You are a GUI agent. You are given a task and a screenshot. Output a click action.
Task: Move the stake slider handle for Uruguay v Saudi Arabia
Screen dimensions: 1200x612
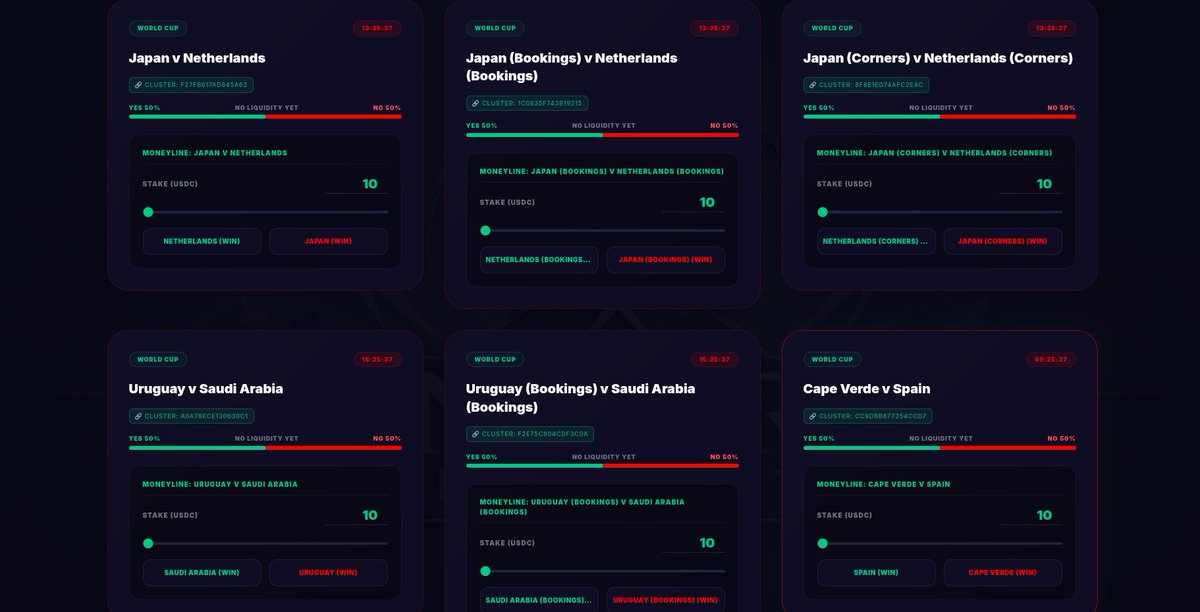tap(148, 543)
